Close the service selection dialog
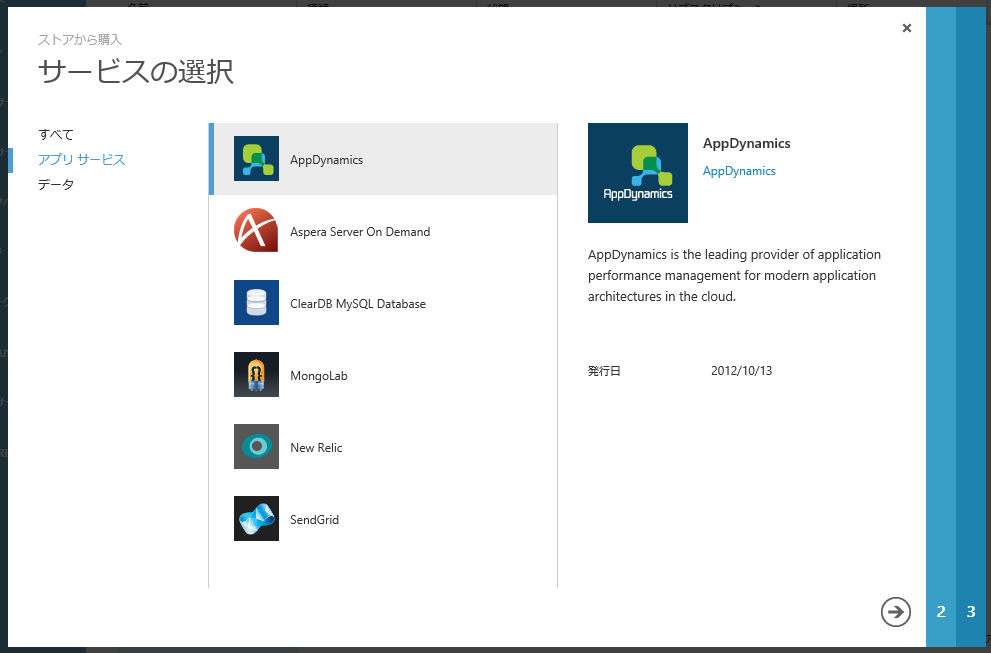Image resolution: width=991 pixels, height=653 pixels. pyautogui.click(x=907, y=28)
